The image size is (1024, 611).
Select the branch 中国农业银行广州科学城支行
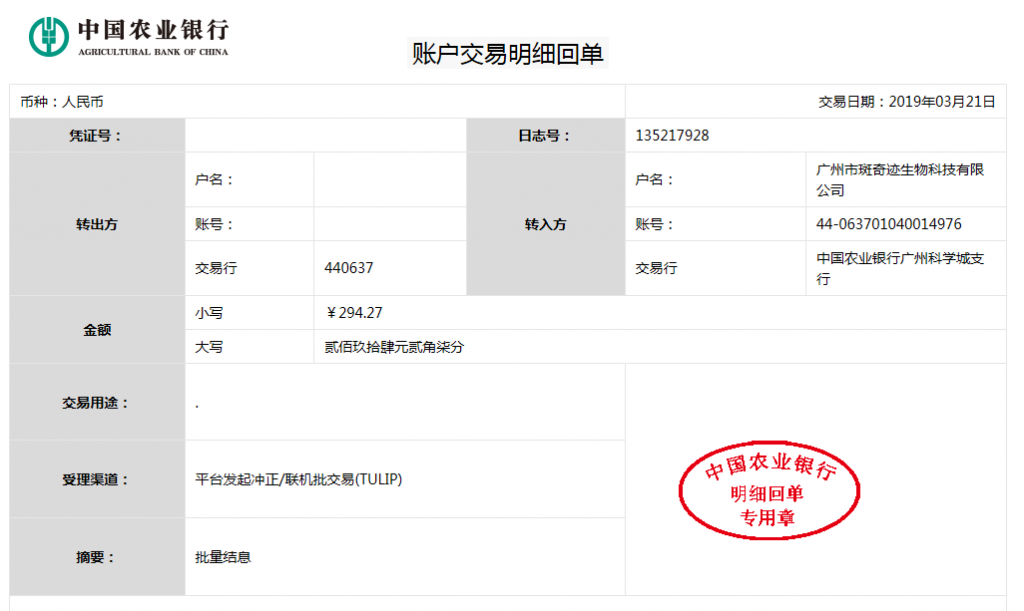[900, 268]
